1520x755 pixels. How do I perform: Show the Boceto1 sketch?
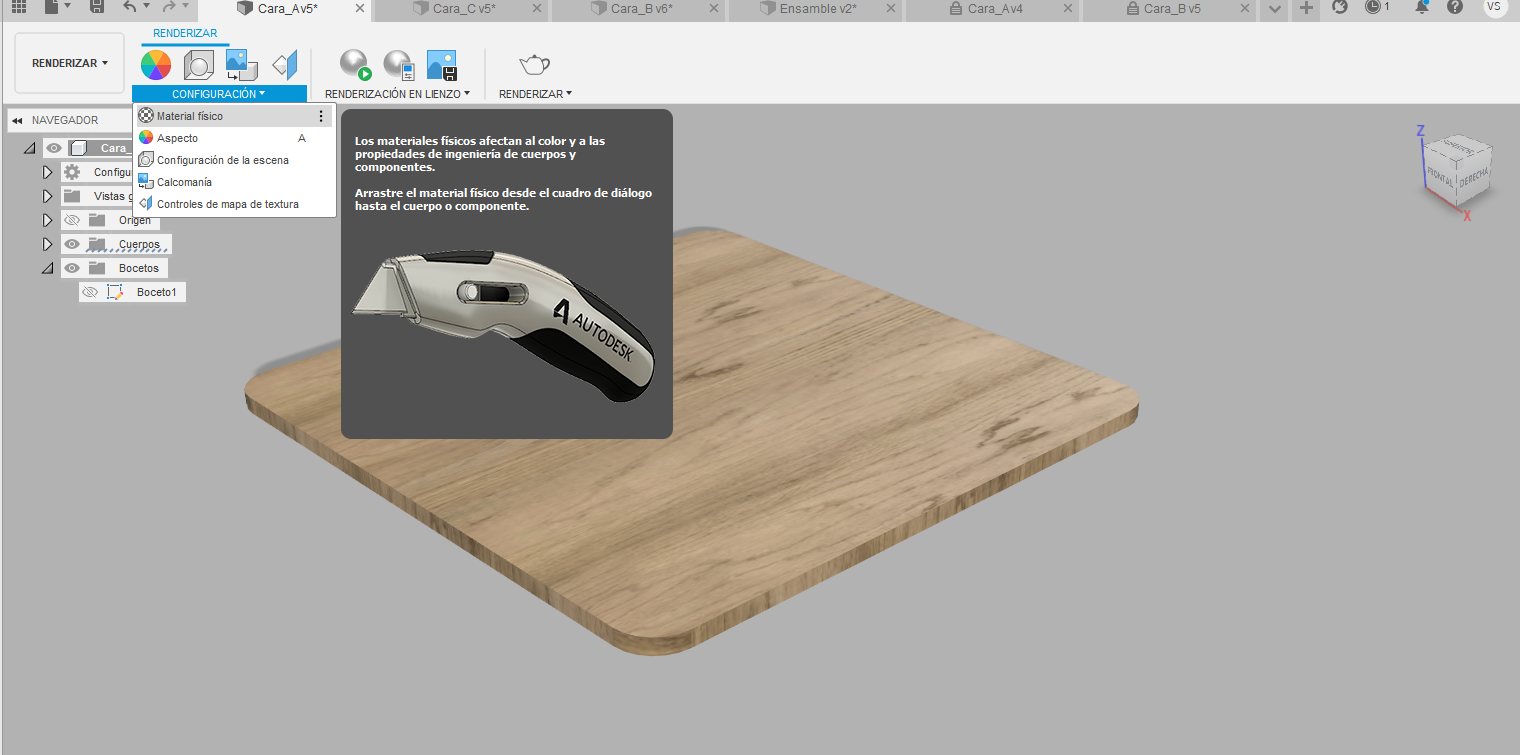[x=90, y=292]
